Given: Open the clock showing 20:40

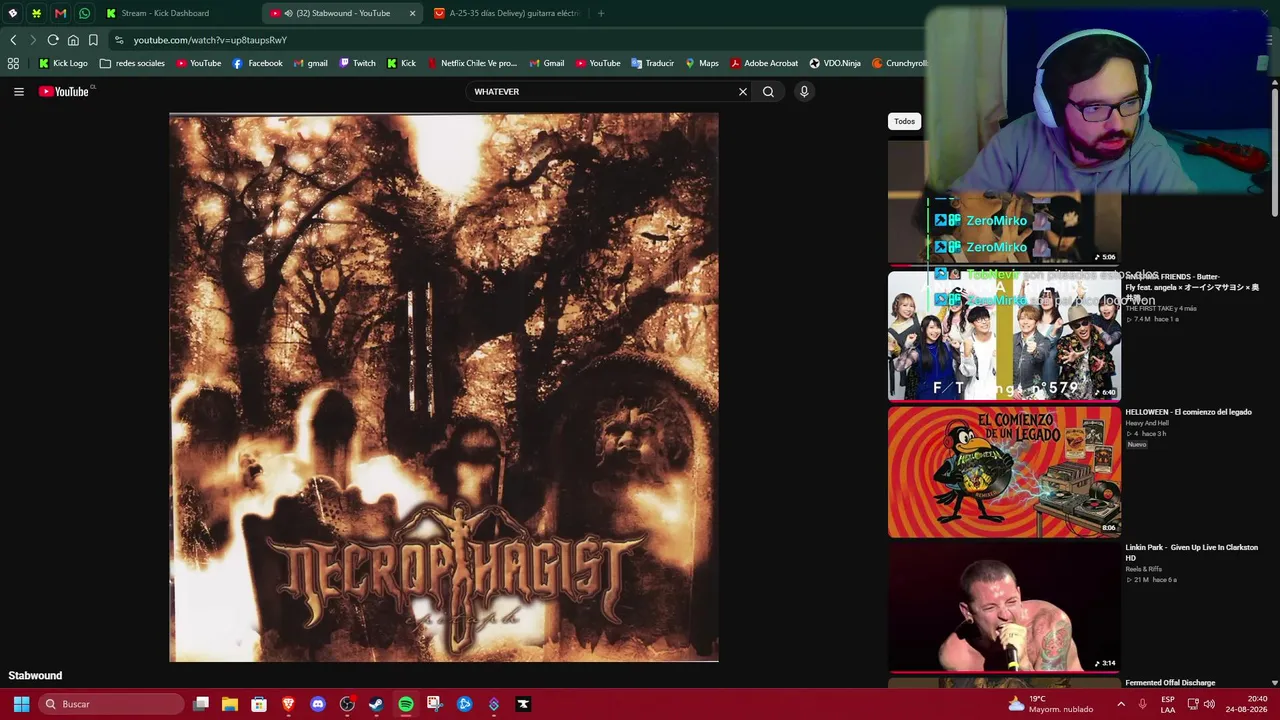Looking at the screenshot, I should 1246,704.
